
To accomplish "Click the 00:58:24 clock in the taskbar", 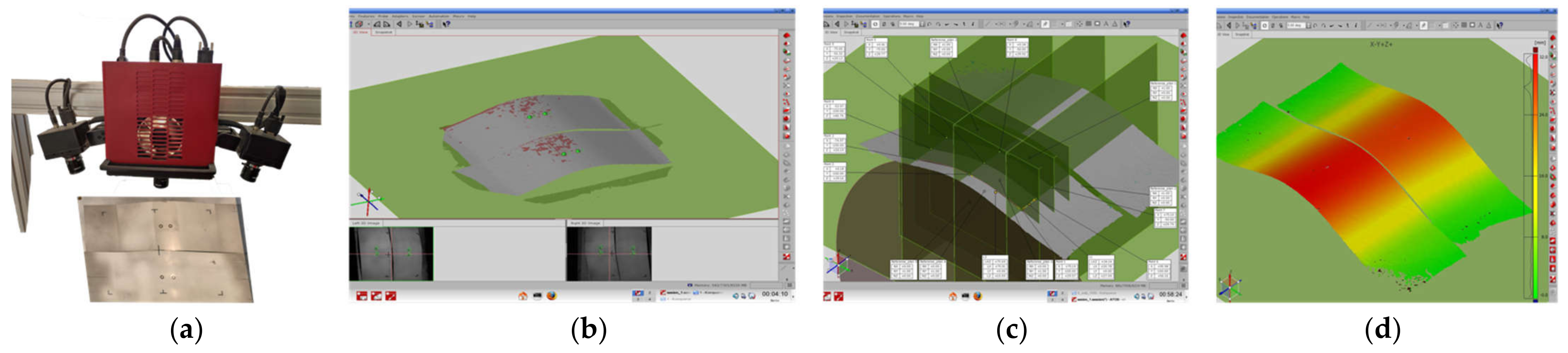I will [x=1170, y=295].
